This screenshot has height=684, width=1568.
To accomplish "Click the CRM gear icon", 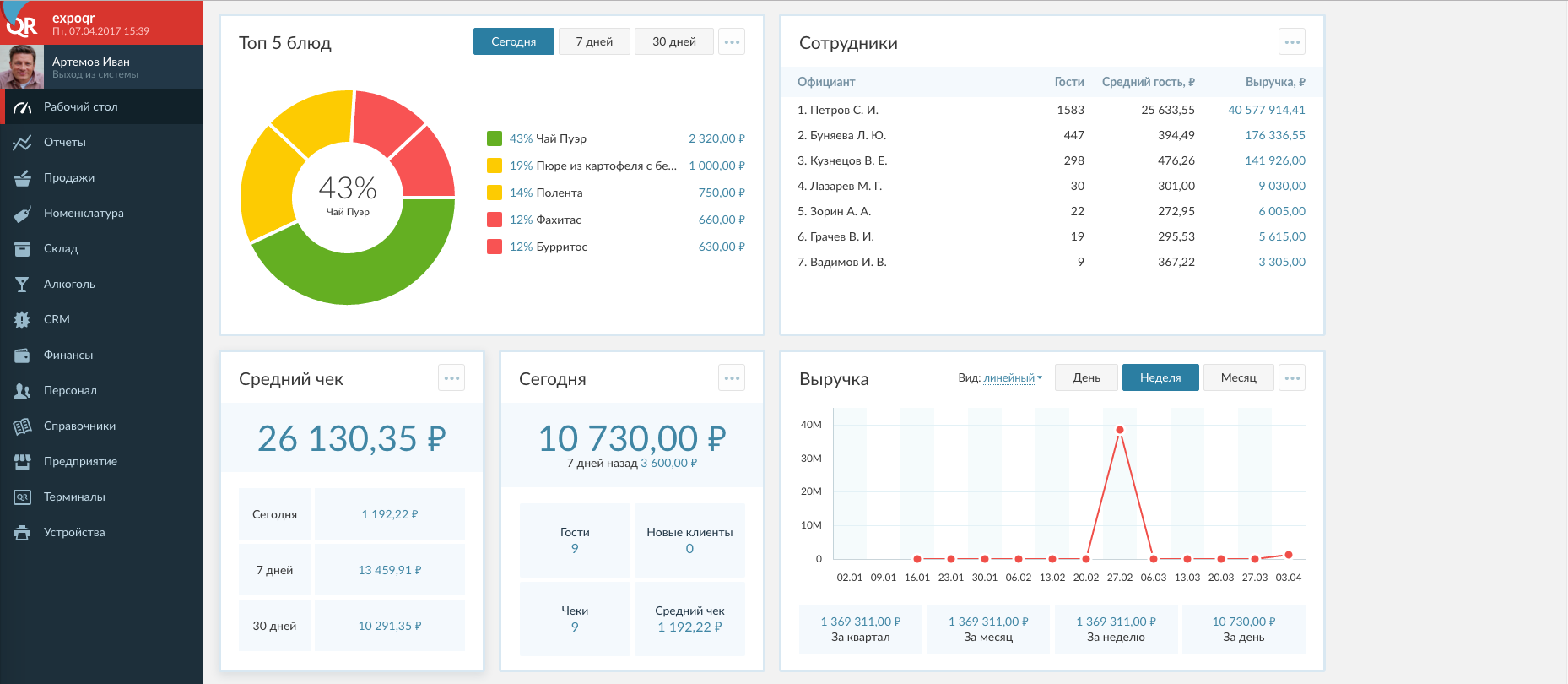I will click(22, 320).
